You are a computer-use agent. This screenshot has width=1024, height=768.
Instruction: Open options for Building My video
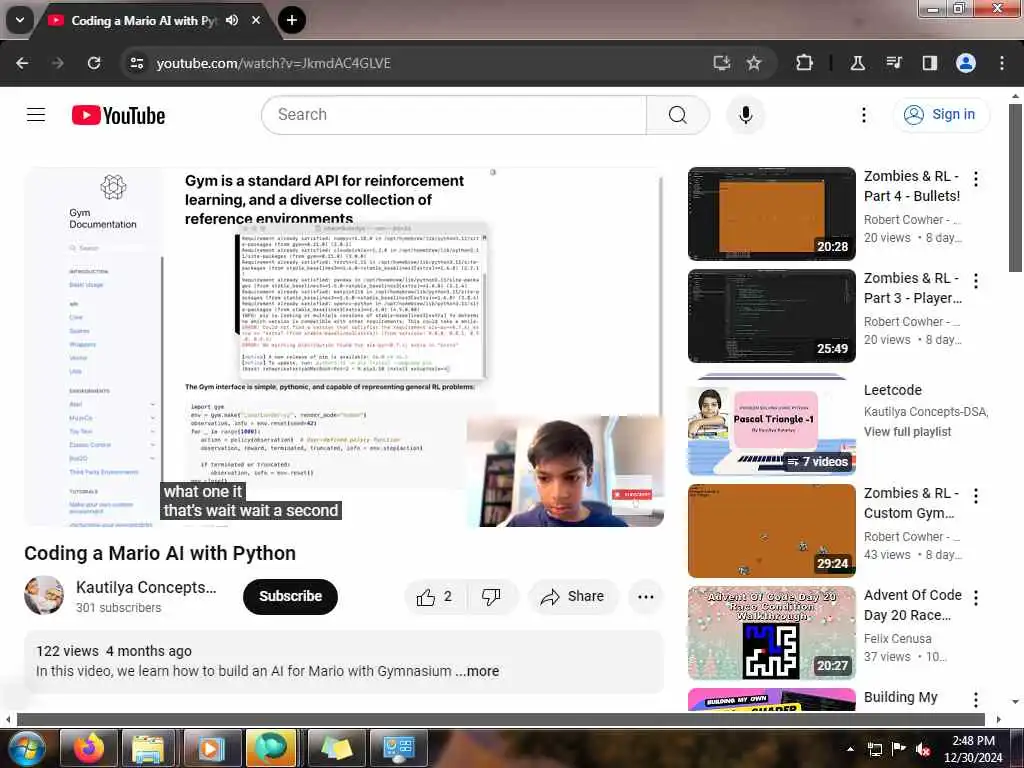(976, 699)
